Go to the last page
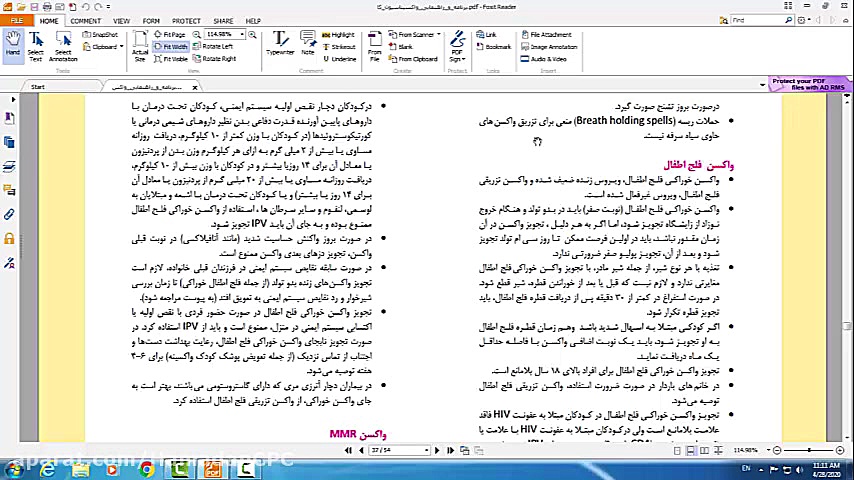 tap(450, 451)
